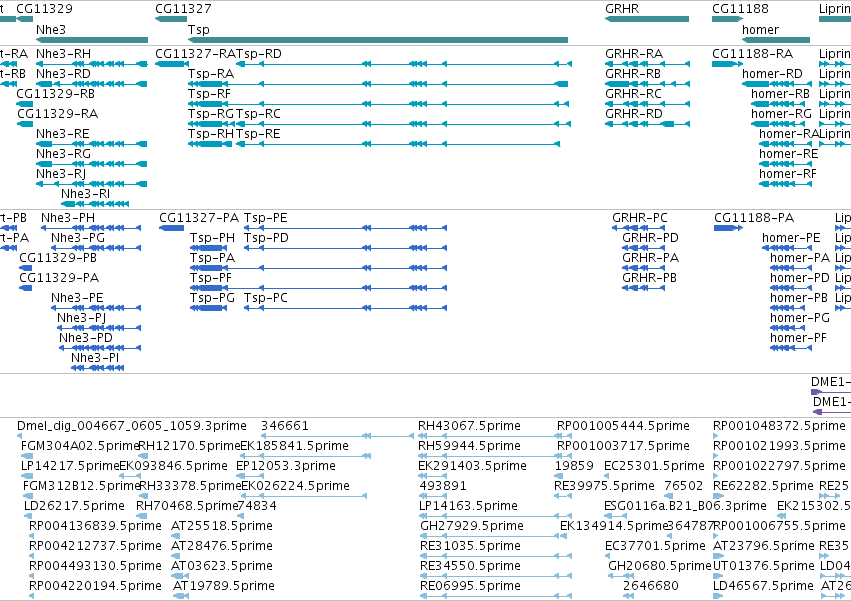Select protein Nhe3-PD
Viewport: 851px width, 601px height.
(x=100, y=348)
